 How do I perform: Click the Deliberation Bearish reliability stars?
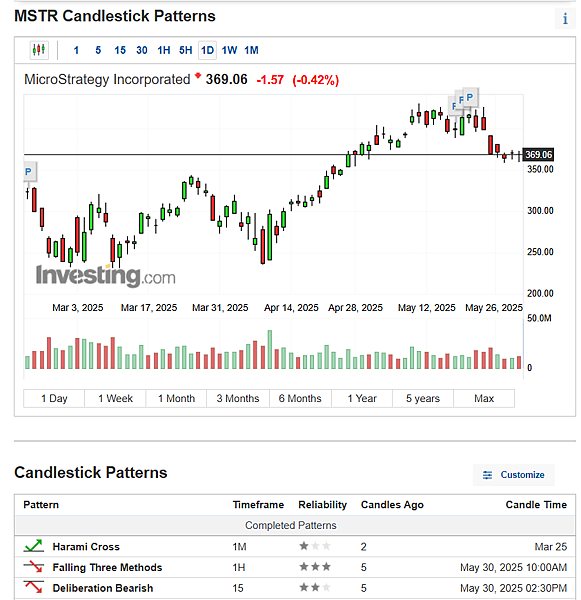click(x=315, y=587)
